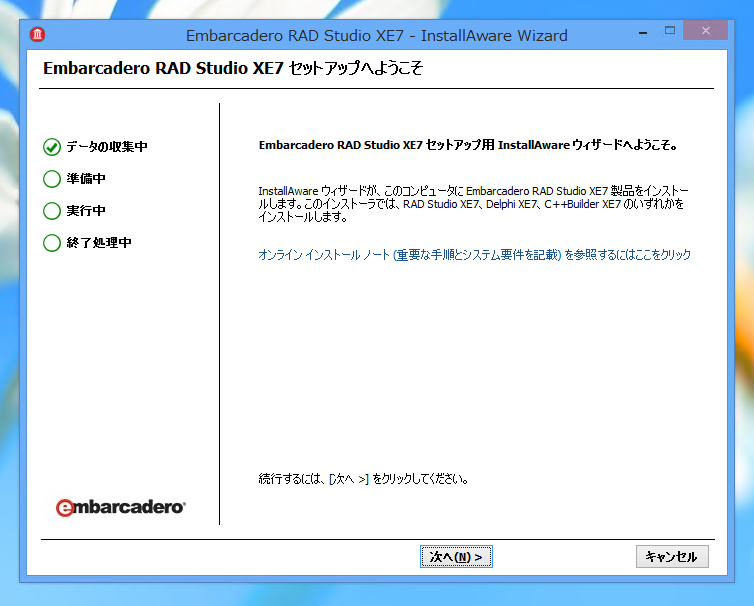Click the 次へ(N) > button

click(x=456, y=556)
